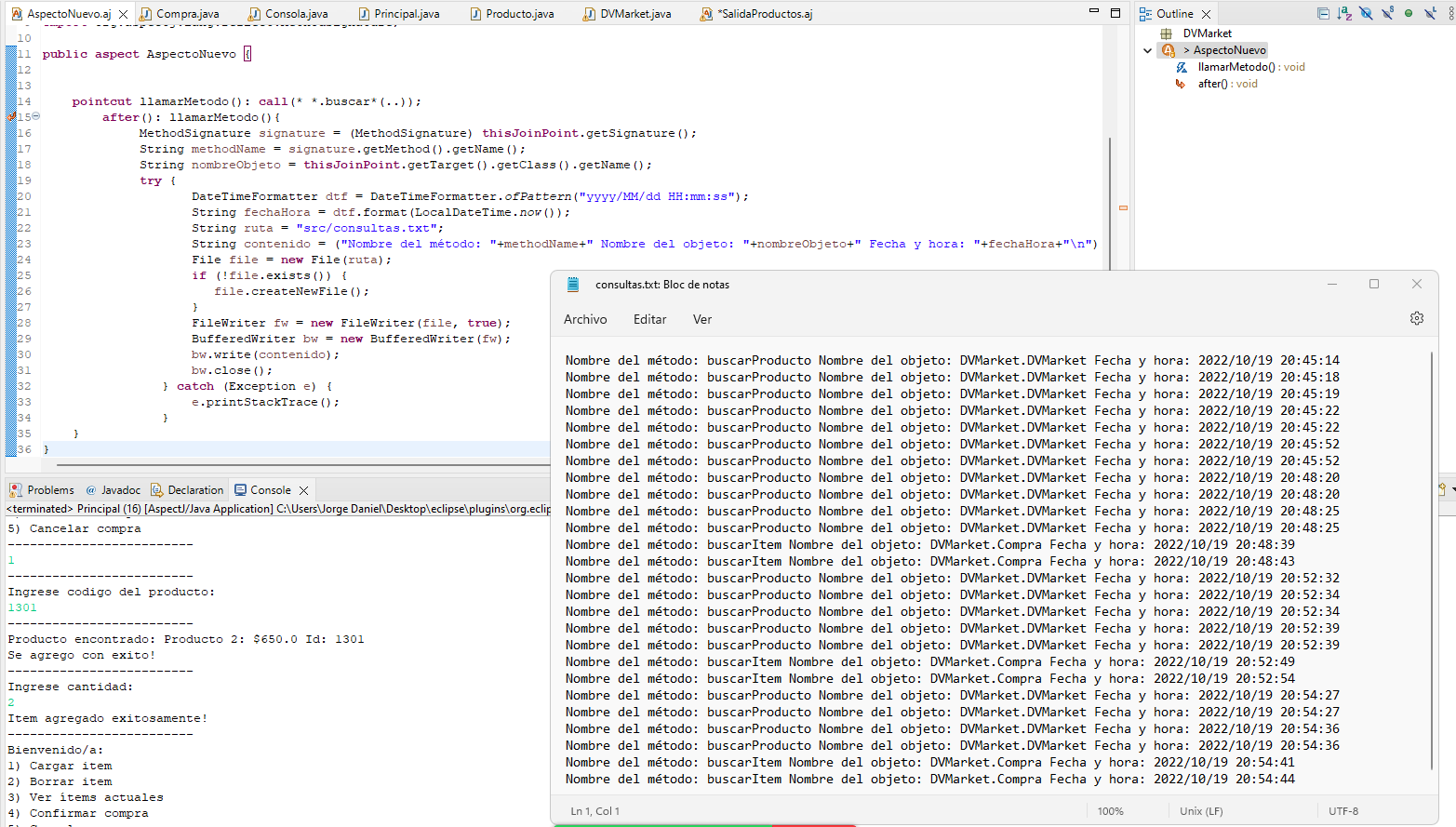Collapse all nodes in the Outline view
The image size is (1456, 827).
pyautogui.click(x=1323, y=12)
